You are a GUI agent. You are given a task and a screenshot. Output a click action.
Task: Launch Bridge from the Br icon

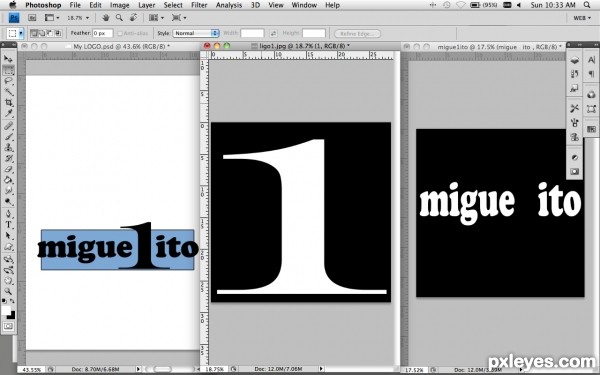32,18
